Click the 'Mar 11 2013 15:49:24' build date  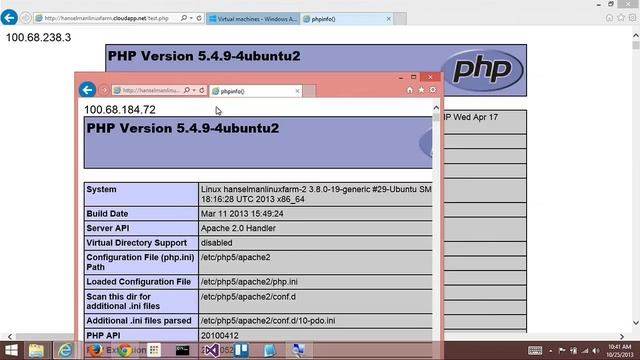click(242, 213)
